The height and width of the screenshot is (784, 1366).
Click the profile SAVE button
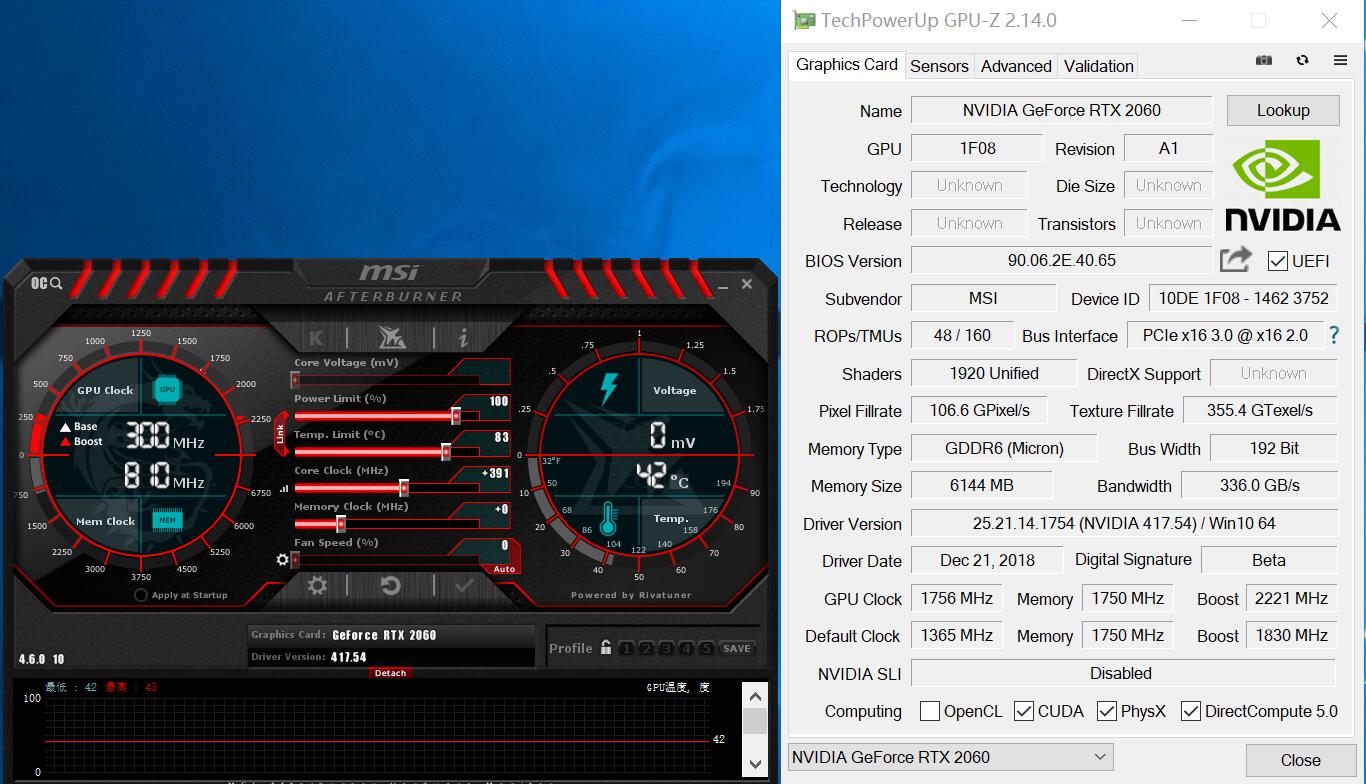(737, 648)
